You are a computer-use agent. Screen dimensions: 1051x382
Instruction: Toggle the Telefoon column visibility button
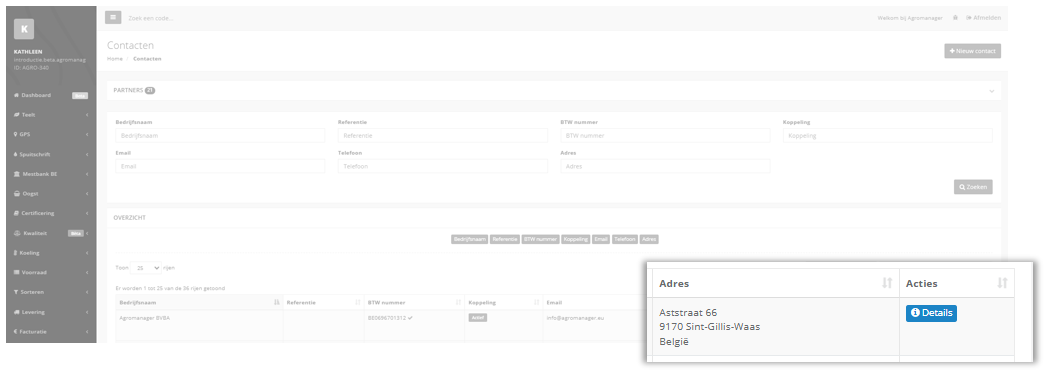point(625,239)
